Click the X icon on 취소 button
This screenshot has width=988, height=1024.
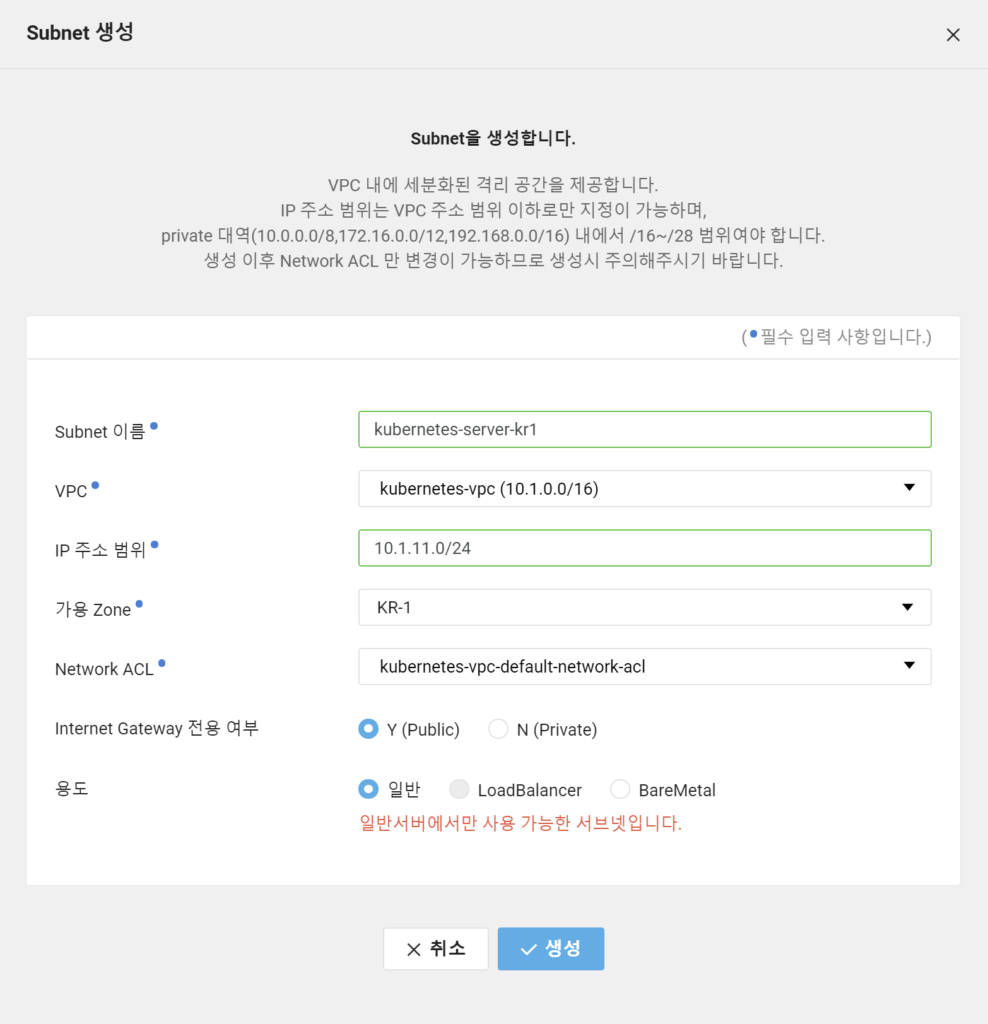413,950
